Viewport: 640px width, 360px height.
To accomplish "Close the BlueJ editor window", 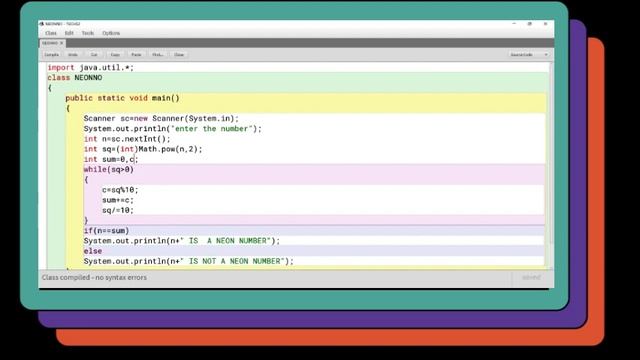I will point(545,24).
